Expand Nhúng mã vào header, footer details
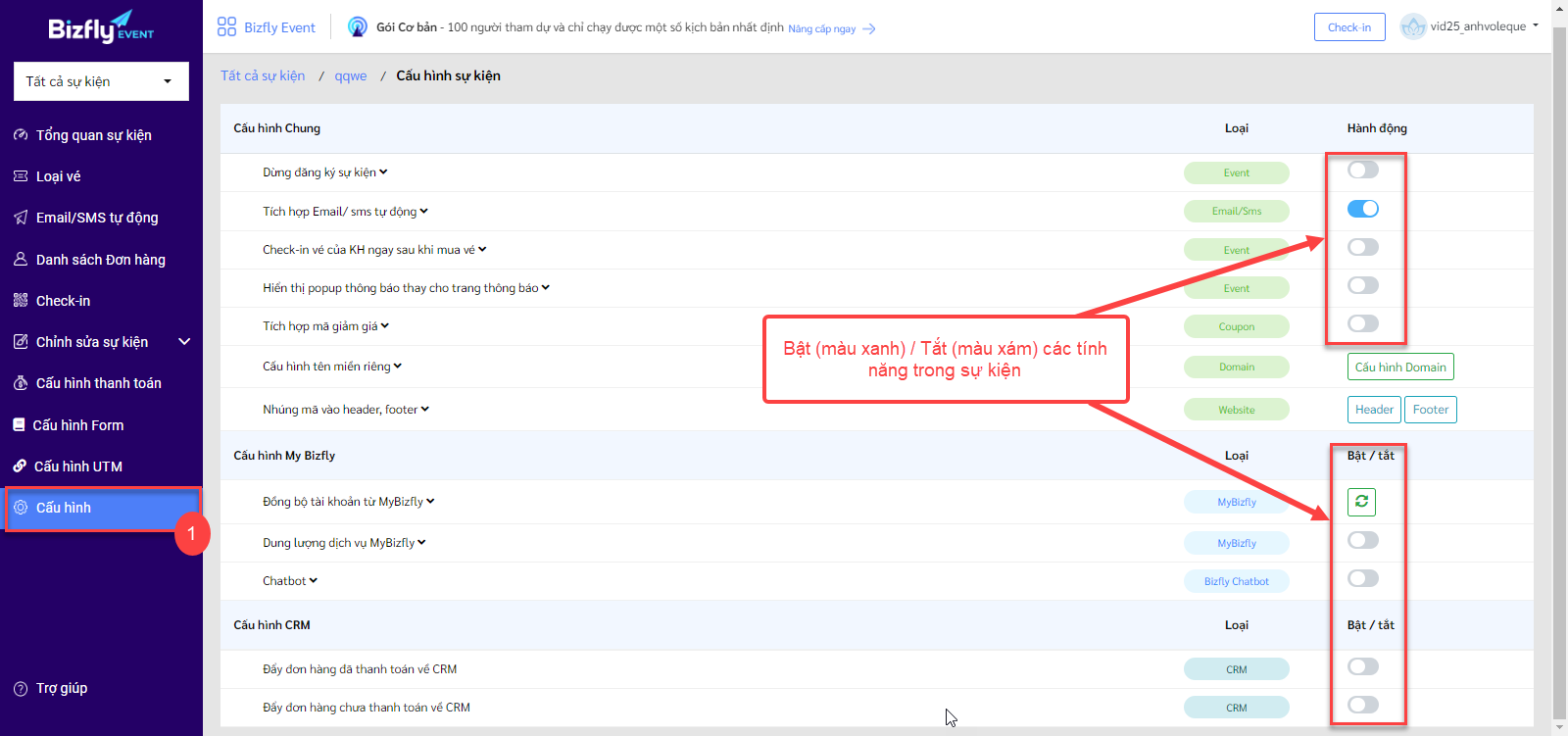This screenshot has height=736, width=1568. [x=425, y=410]
